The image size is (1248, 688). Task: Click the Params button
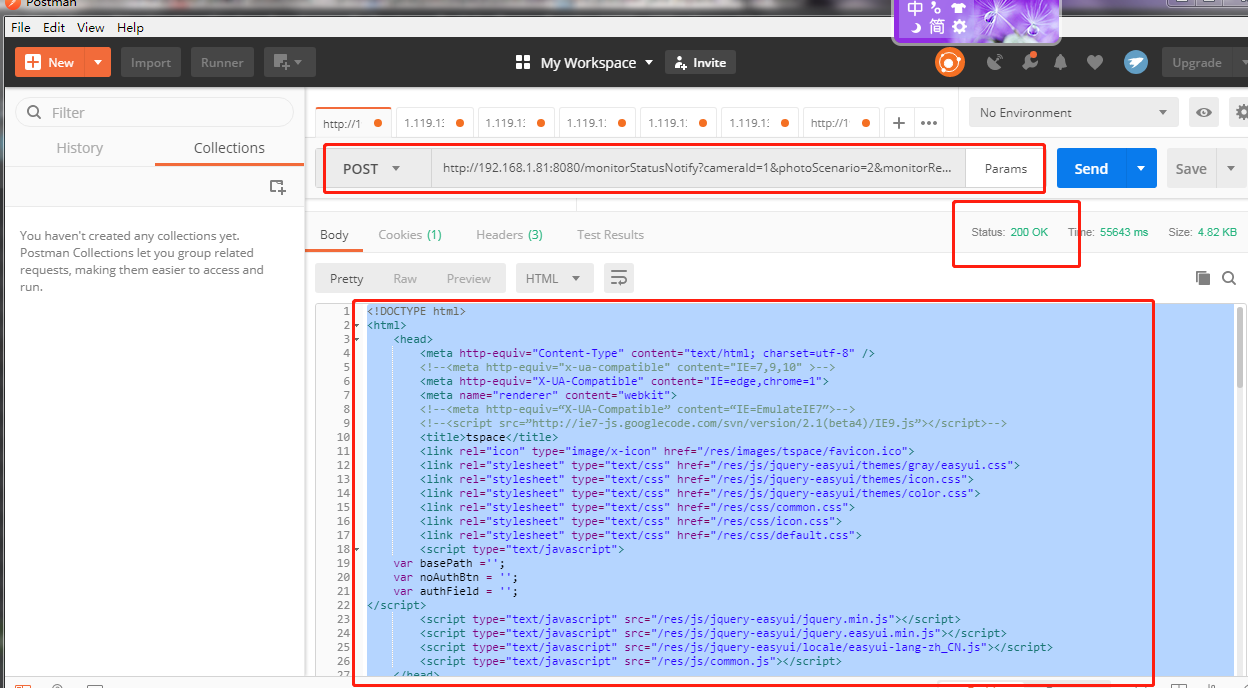1005,168
